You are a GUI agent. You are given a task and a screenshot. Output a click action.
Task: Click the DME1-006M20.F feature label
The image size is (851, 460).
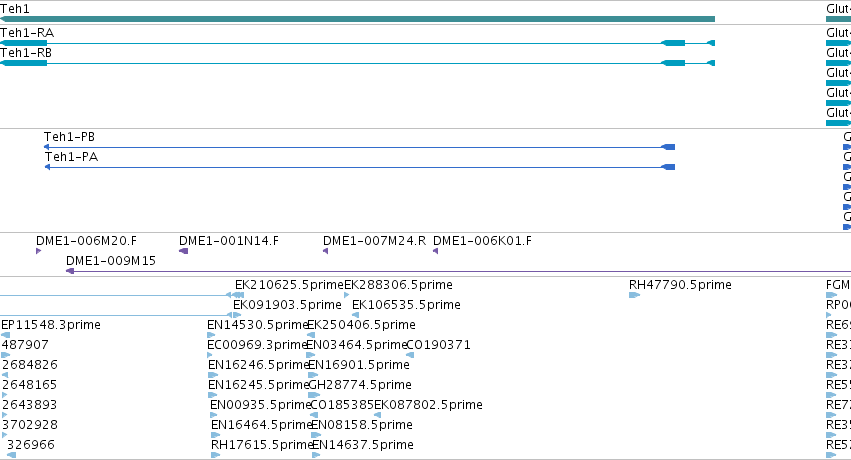pos(86,241)
